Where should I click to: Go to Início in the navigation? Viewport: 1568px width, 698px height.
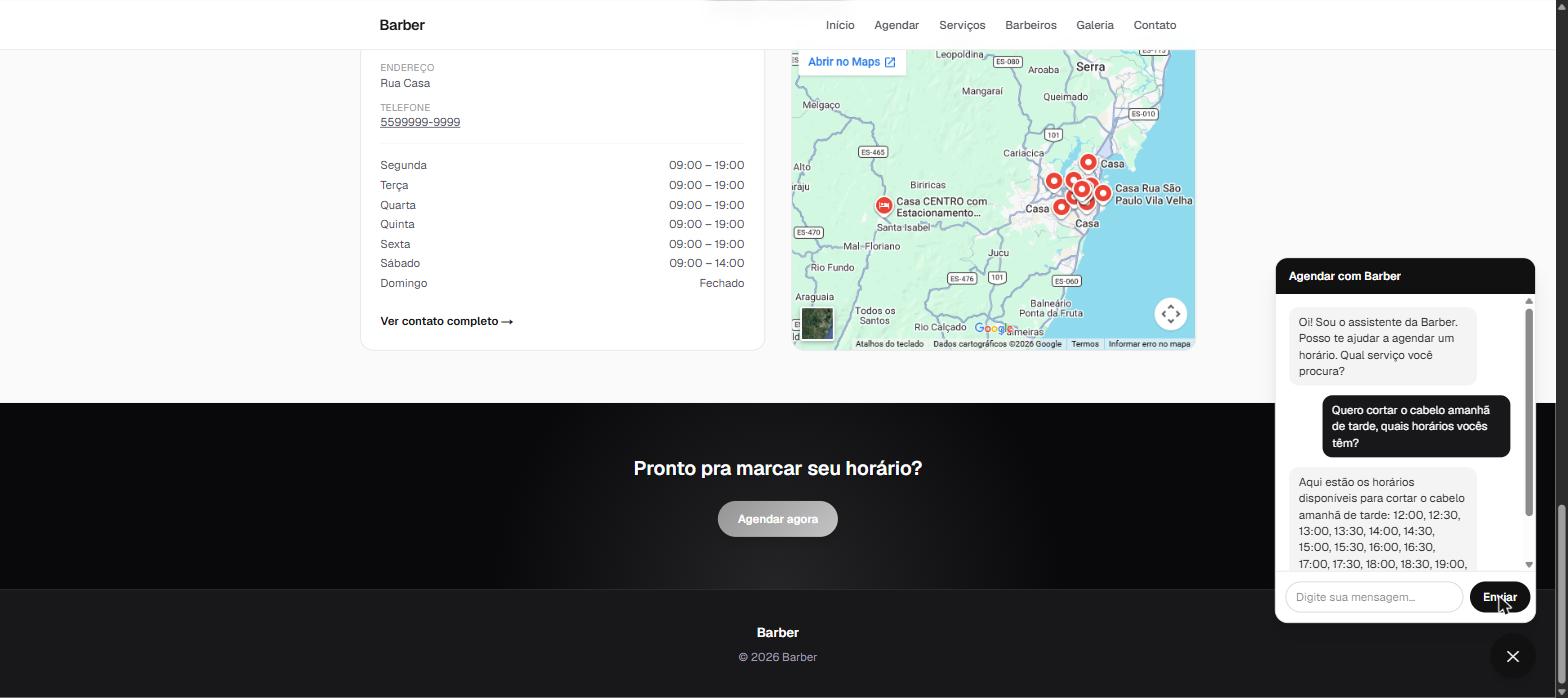pos(840,25)
